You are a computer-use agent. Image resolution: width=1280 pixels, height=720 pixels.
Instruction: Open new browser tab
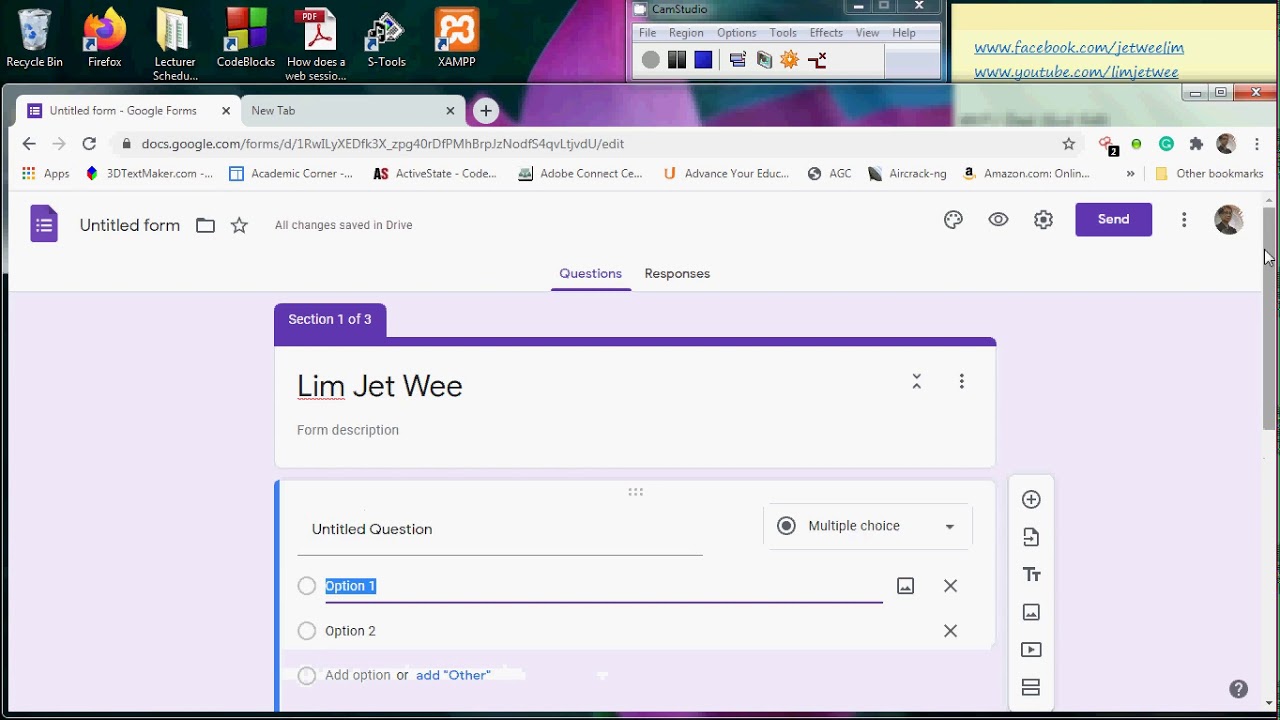pos(486,111)
